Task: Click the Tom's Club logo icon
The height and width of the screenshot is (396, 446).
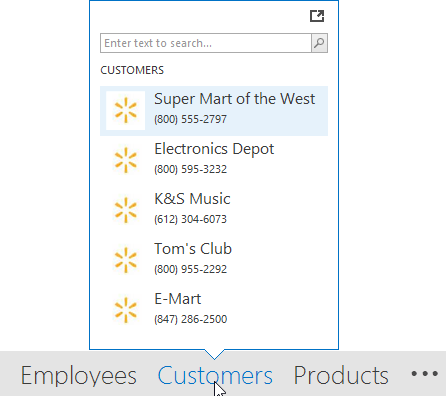Action: (126, 260)
